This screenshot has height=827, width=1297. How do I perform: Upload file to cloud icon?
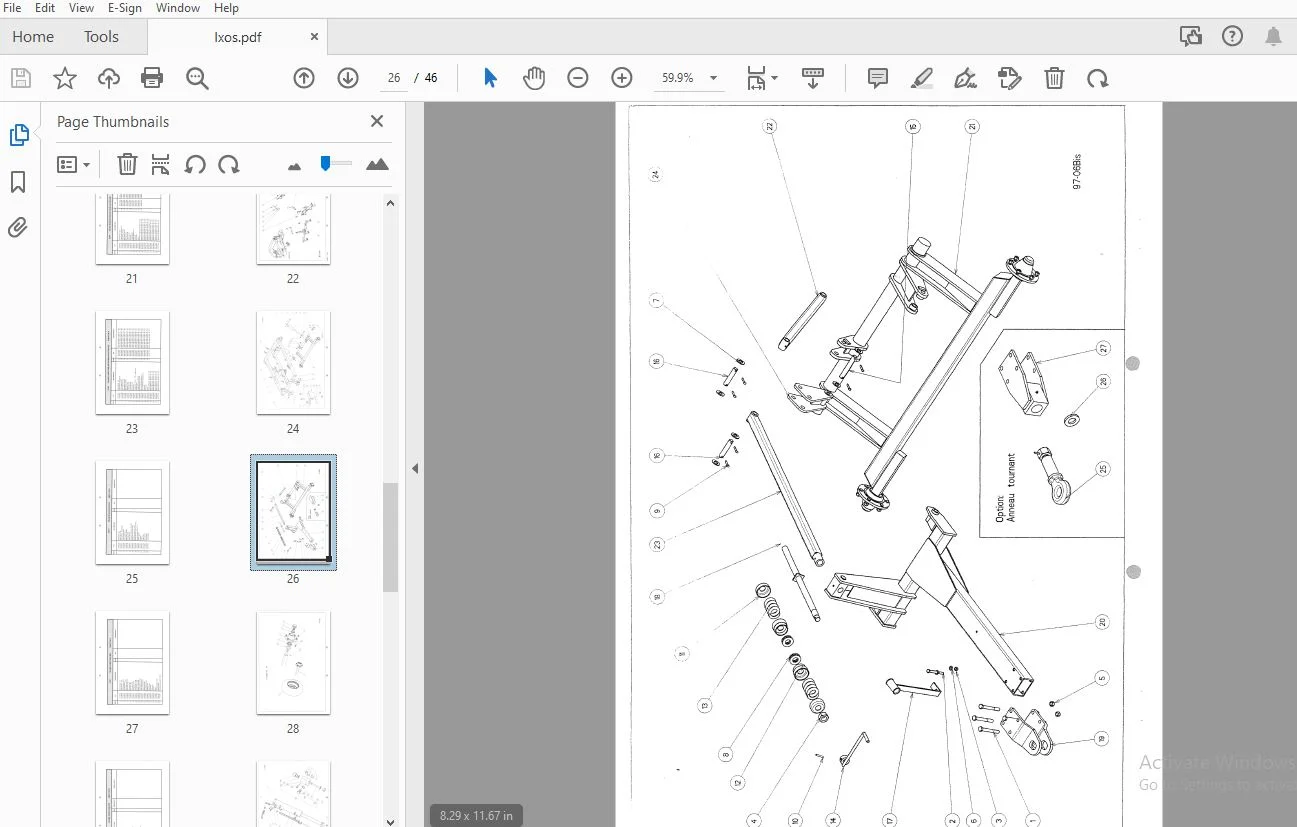pyautogui.click(x=109, y=78)
